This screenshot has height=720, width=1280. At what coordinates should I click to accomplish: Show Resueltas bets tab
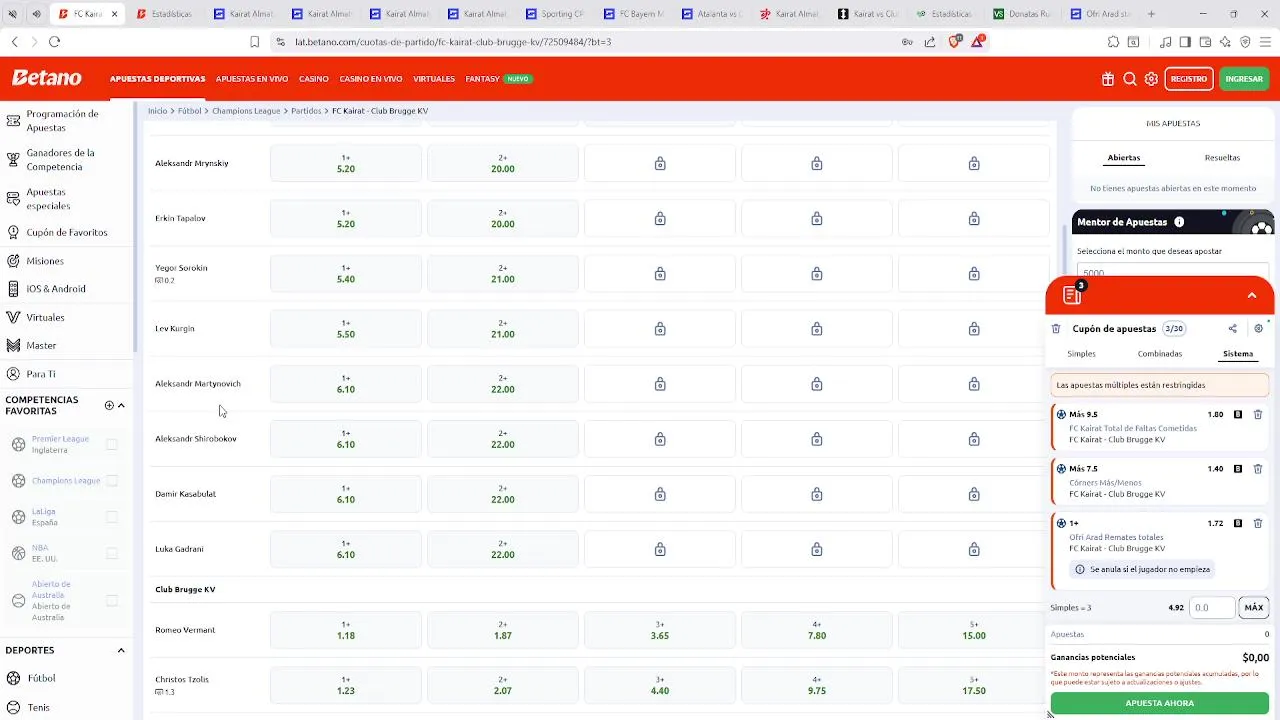point(1222,158)
